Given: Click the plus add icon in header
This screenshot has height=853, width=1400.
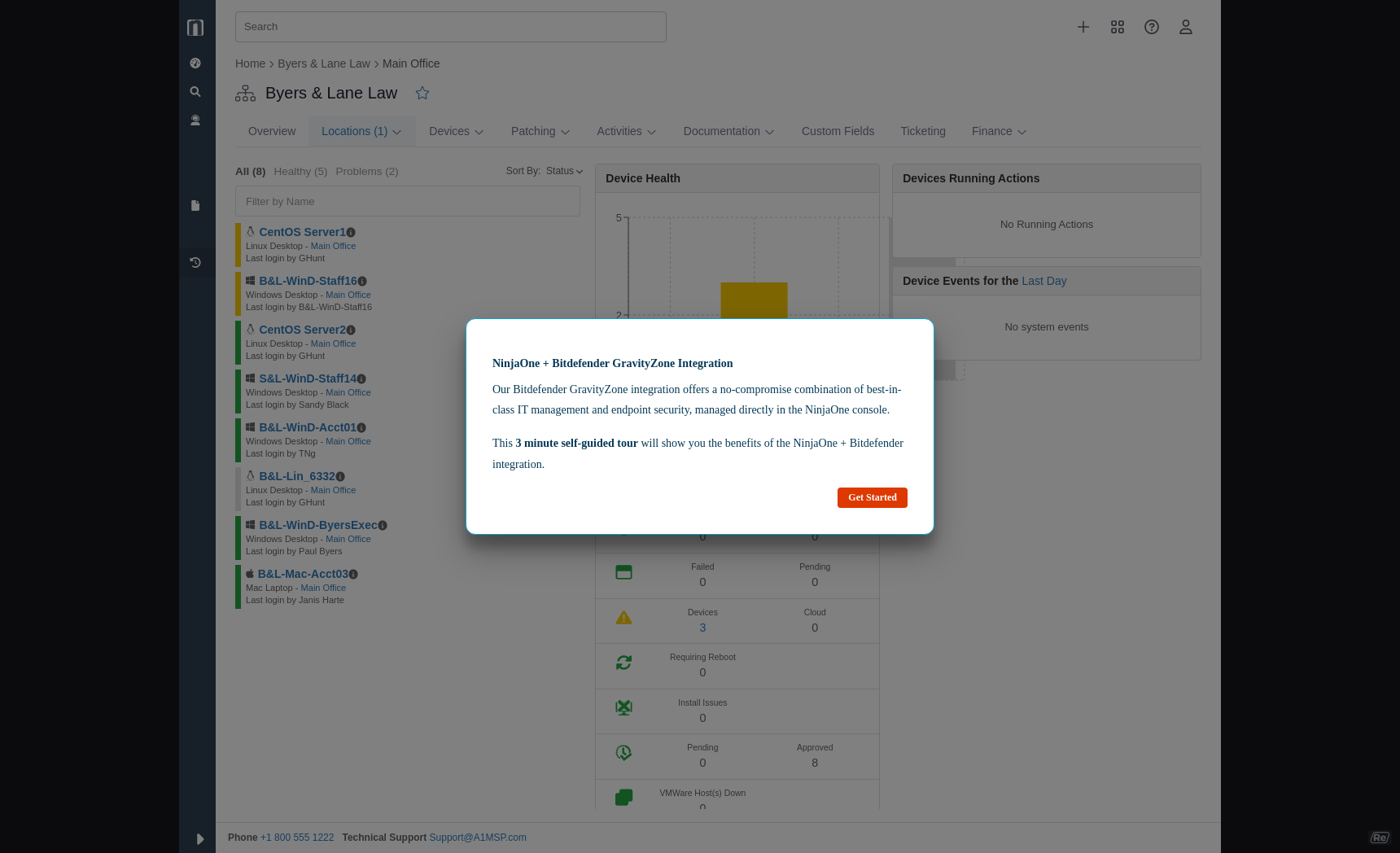Looking at the screenshot, I should pyautogui.click(x=1083, y=27).
